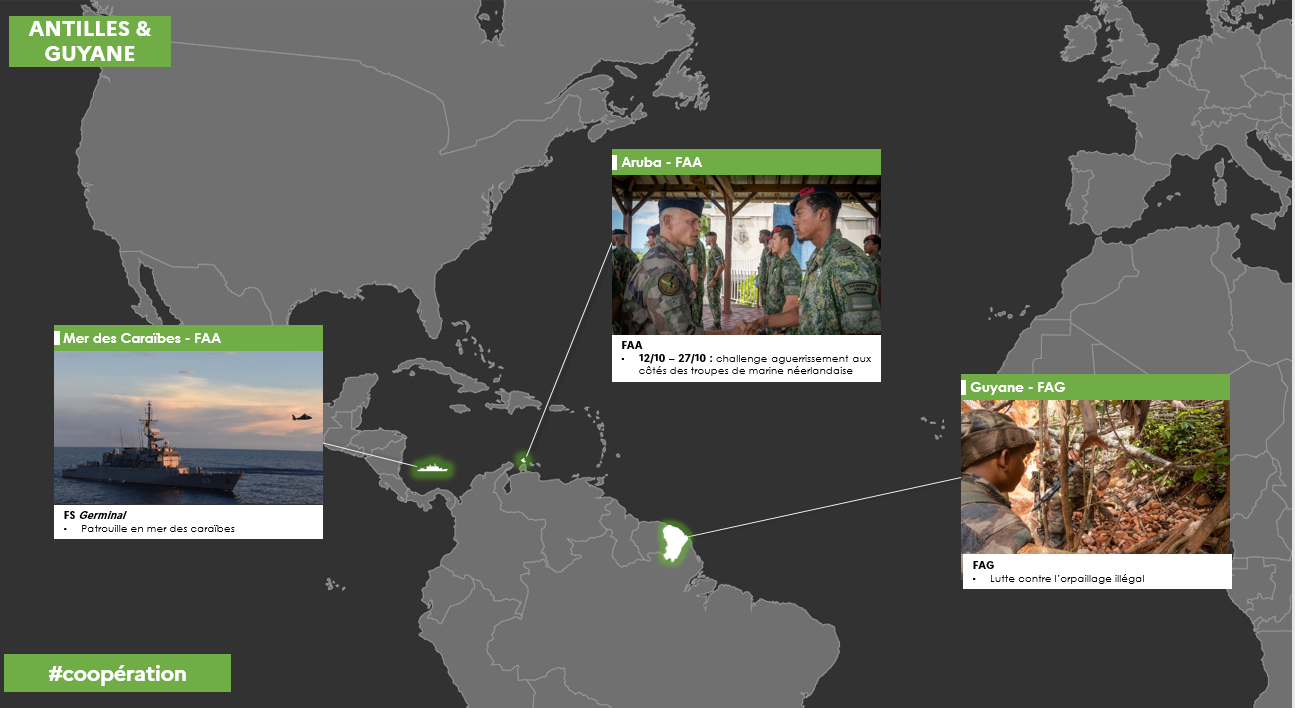Click 'Patrouille en mer des caraïbes' bullet text

pos(158,528)
